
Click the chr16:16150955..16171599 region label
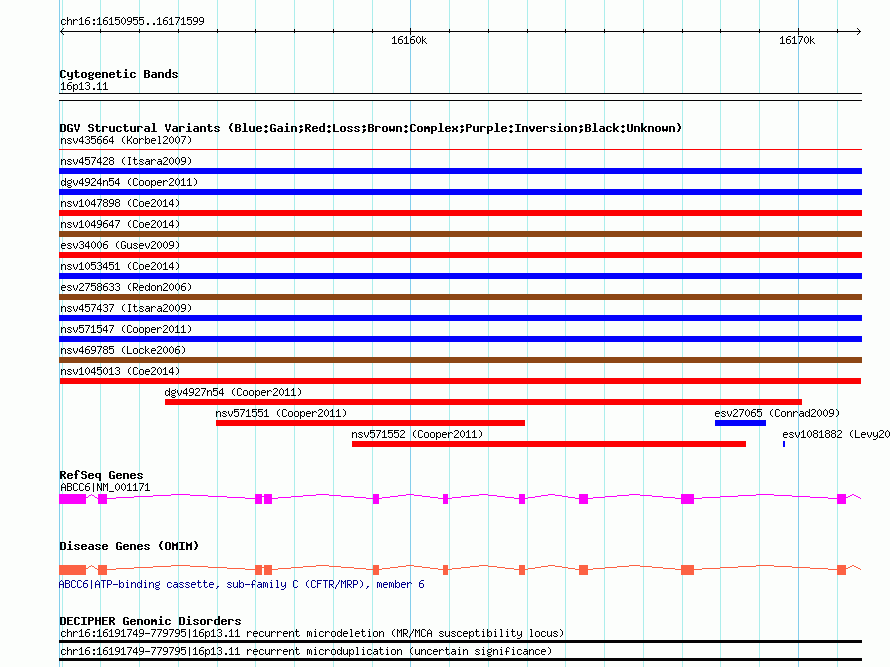132,22
